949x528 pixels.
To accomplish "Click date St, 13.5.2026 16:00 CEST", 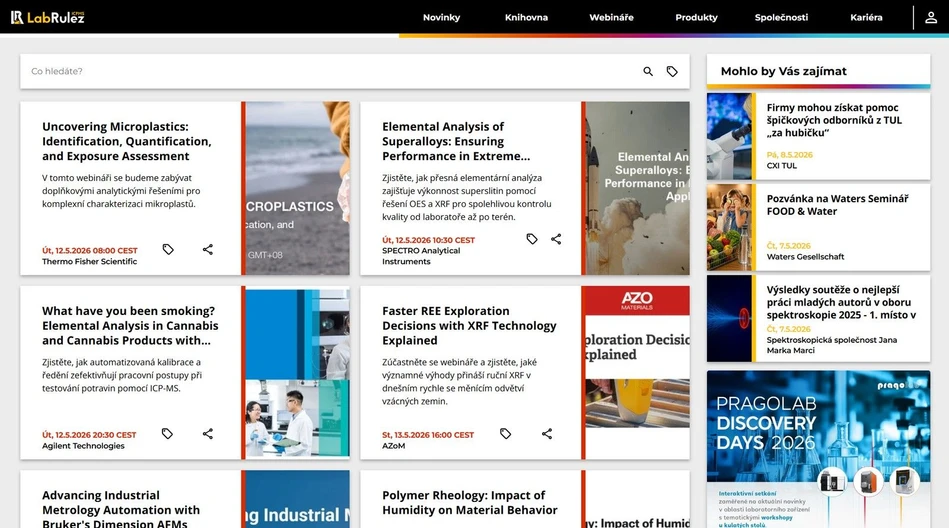I will 428,435.
